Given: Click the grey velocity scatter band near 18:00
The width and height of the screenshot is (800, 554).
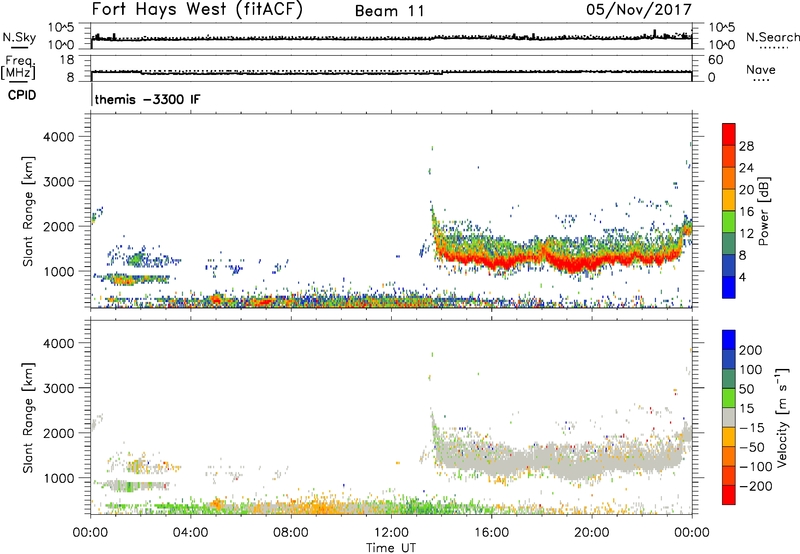Looking at the screenshot, I should 542,459.
